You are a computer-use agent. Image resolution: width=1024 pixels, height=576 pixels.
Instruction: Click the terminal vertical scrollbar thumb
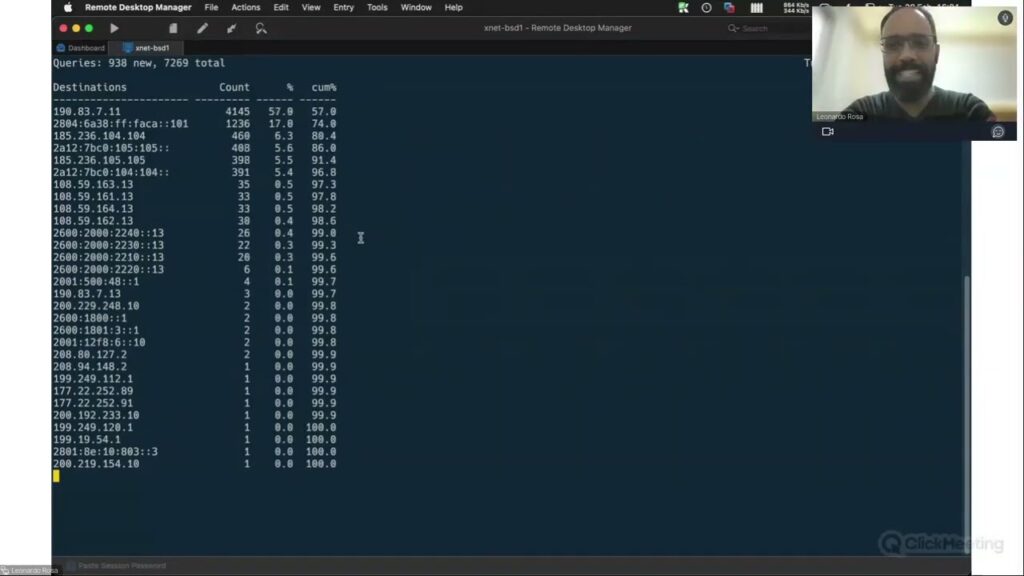(967, 414)
